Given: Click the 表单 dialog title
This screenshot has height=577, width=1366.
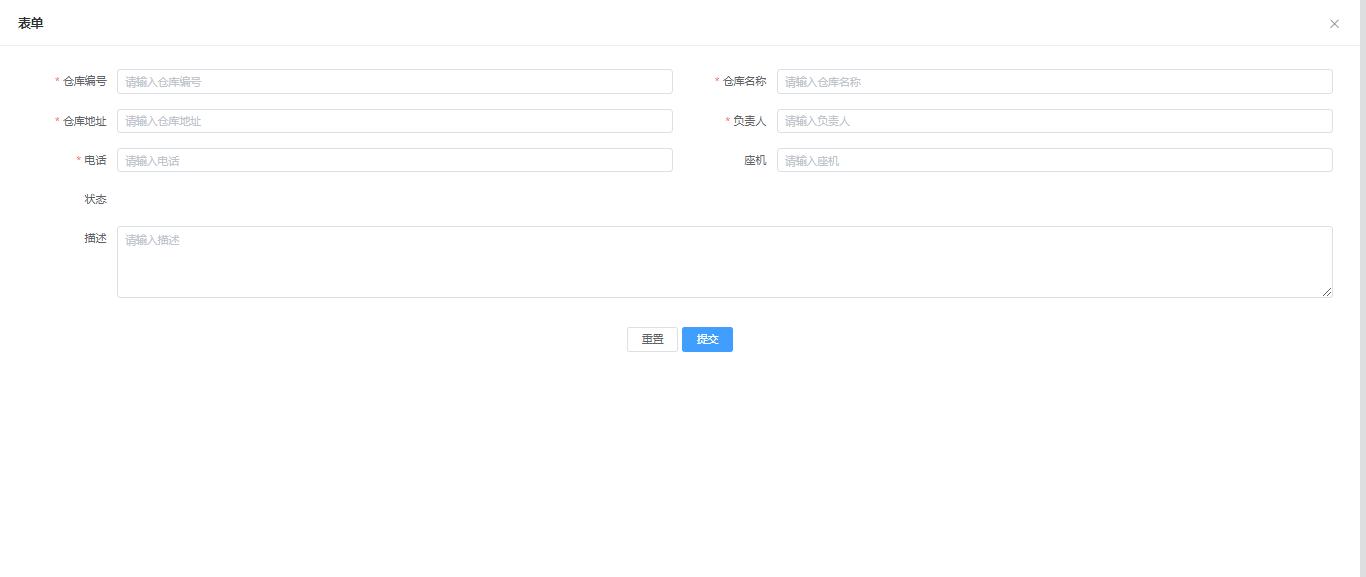Looking at the screenshot, I should tap(30, 22).
